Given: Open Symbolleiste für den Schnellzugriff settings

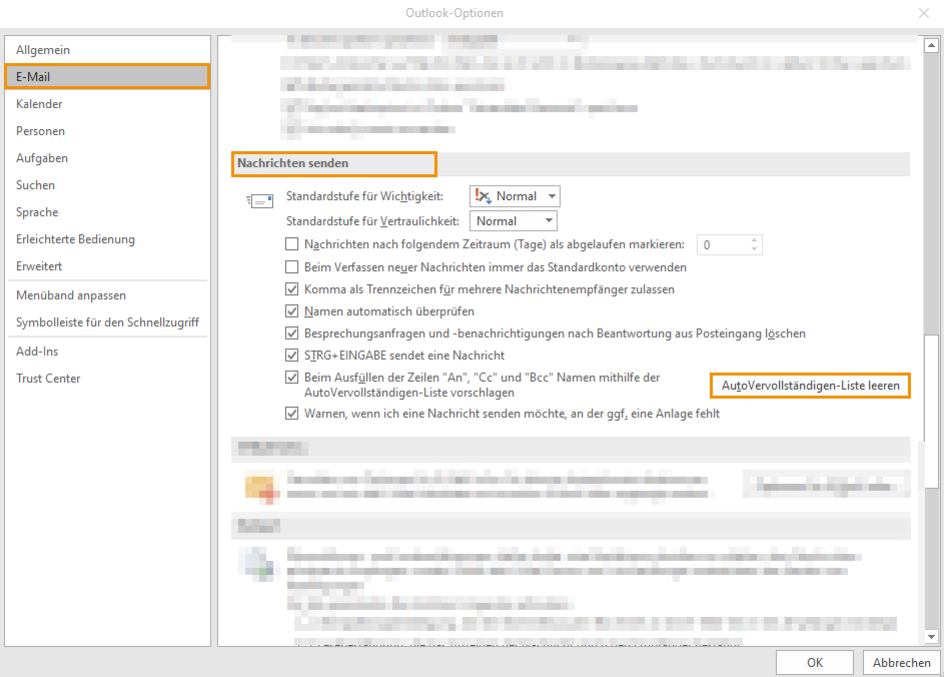Looking at the screenshot, I should [x=108, y=323].
